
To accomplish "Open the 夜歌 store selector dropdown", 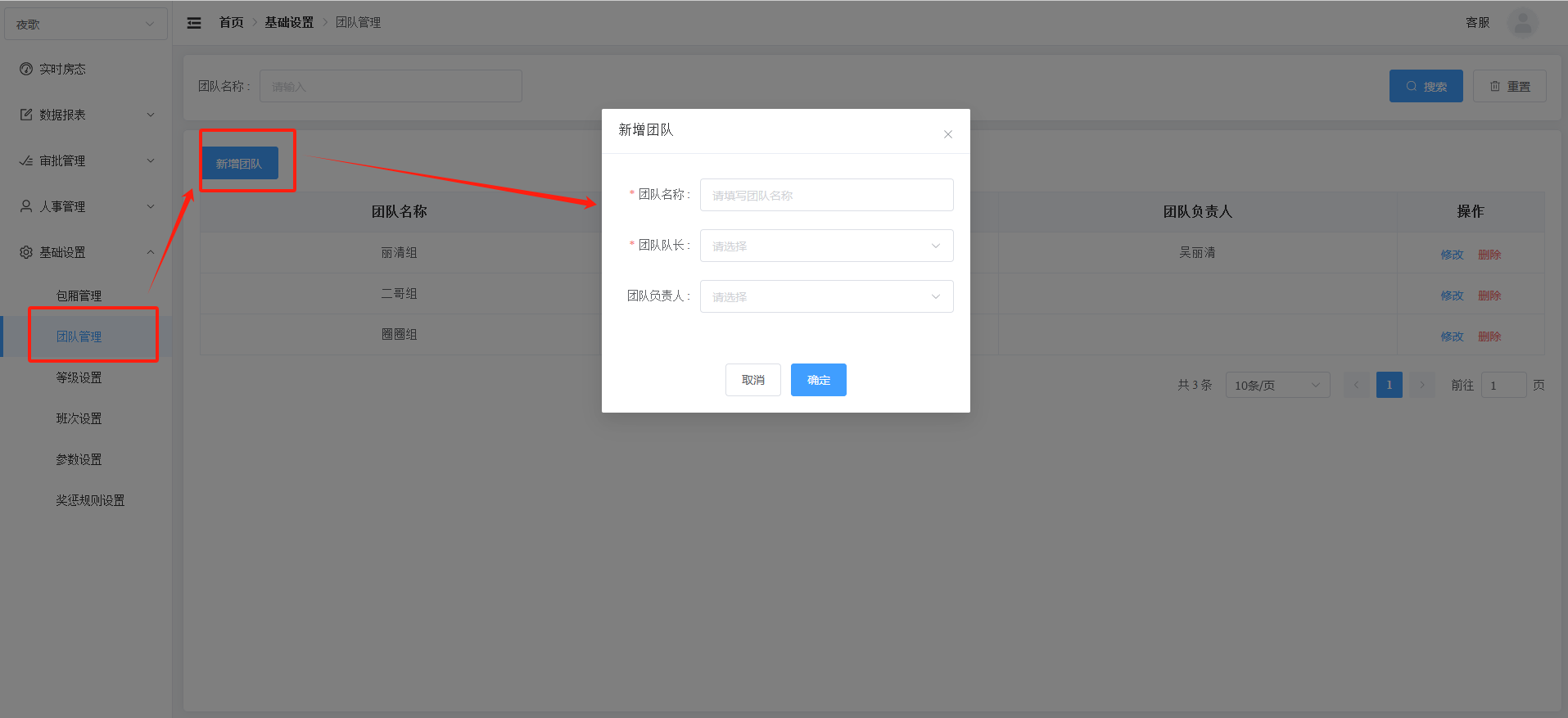I will 86,24.
